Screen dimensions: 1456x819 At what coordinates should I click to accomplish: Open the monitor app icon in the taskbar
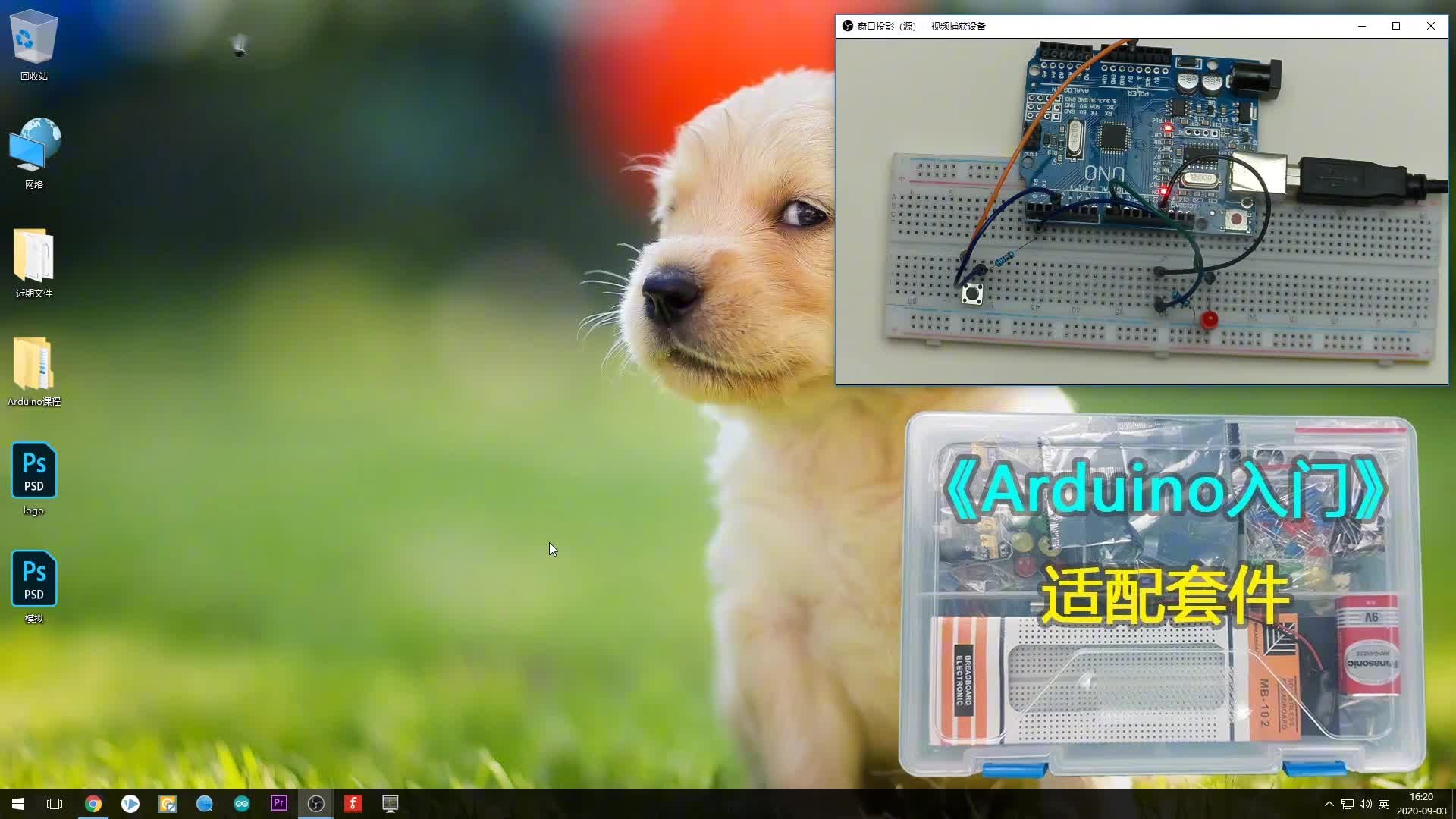coord(391,804)
